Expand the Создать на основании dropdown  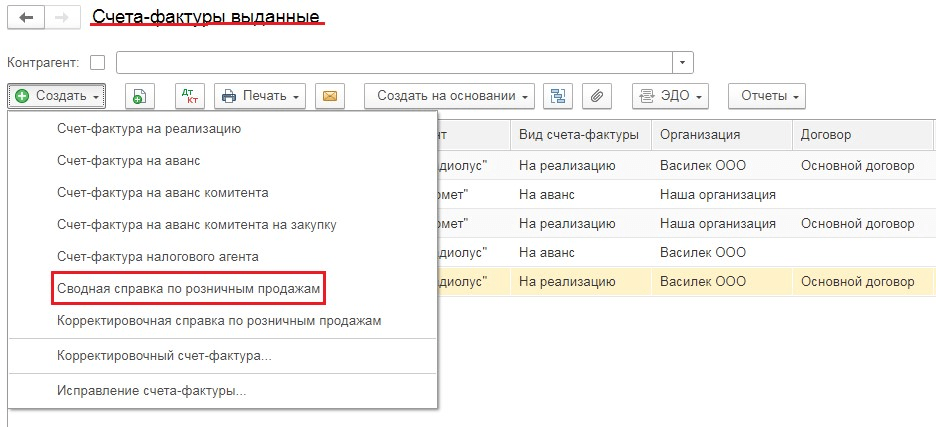click(453, 96)
